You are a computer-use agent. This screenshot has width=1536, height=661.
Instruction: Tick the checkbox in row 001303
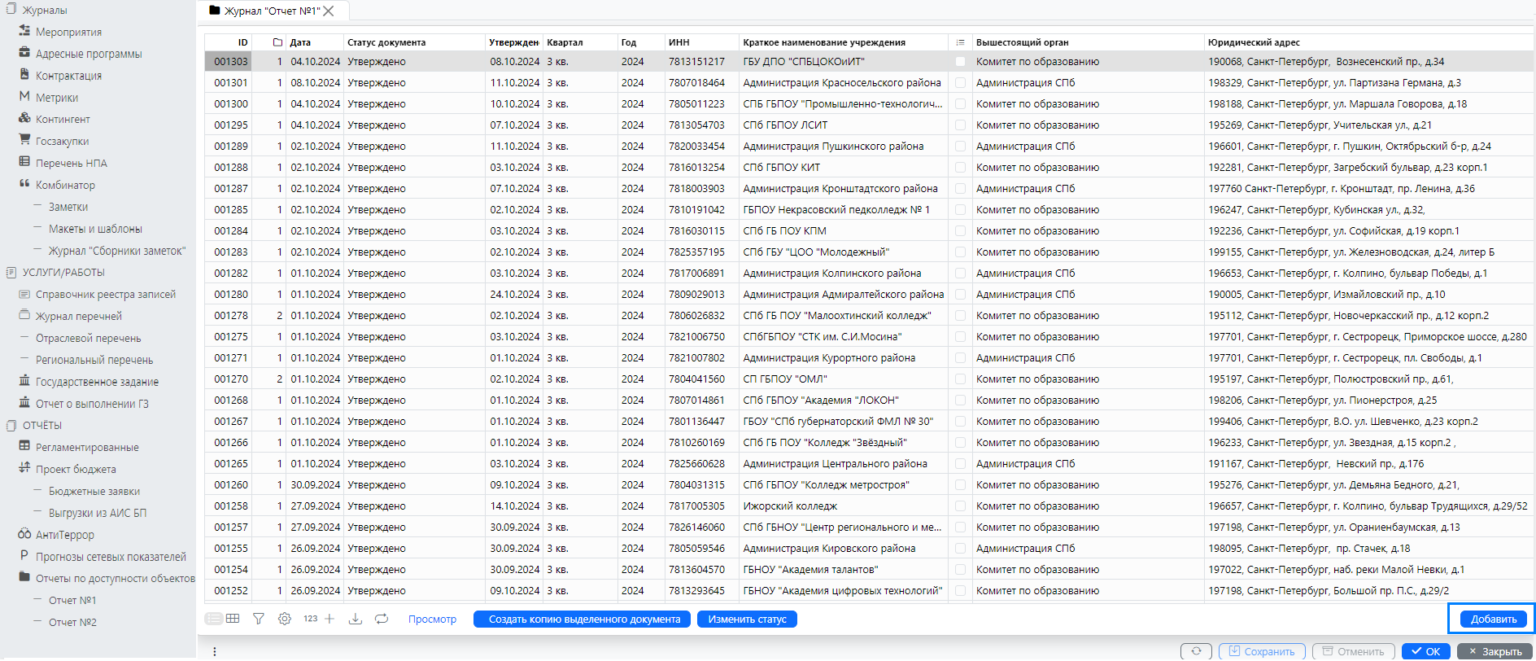coord(960,62)
